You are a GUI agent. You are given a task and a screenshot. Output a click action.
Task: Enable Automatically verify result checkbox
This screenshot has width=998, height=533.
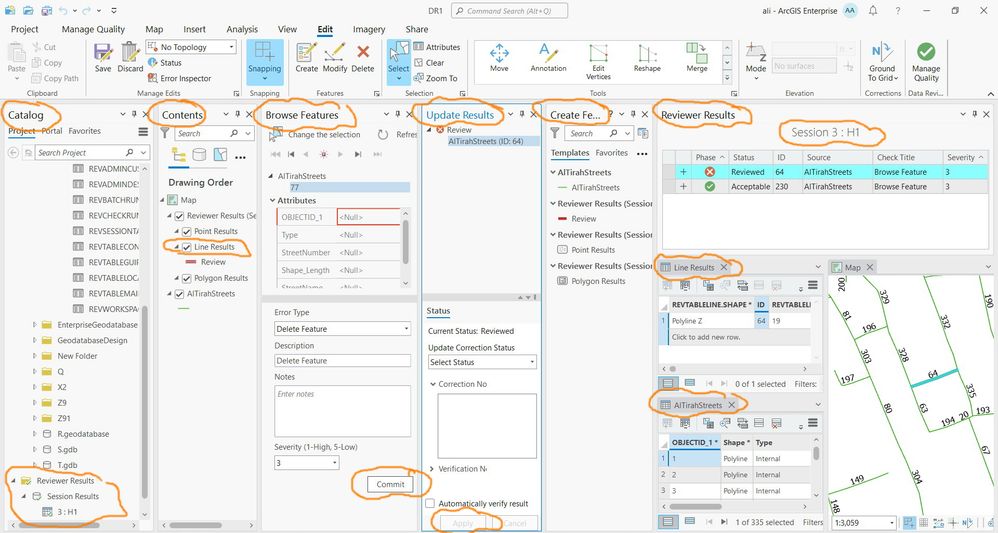tap(431, 504)
